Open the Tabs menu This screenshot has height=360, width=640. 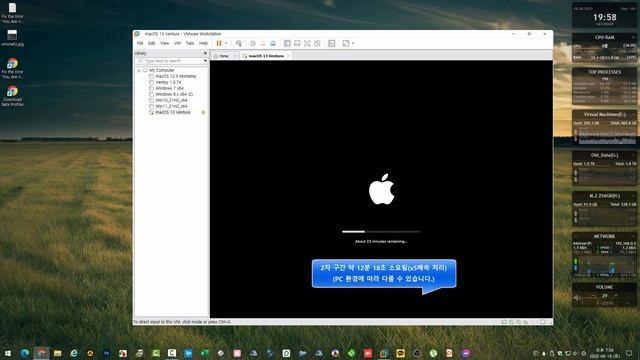pos(190,43)
